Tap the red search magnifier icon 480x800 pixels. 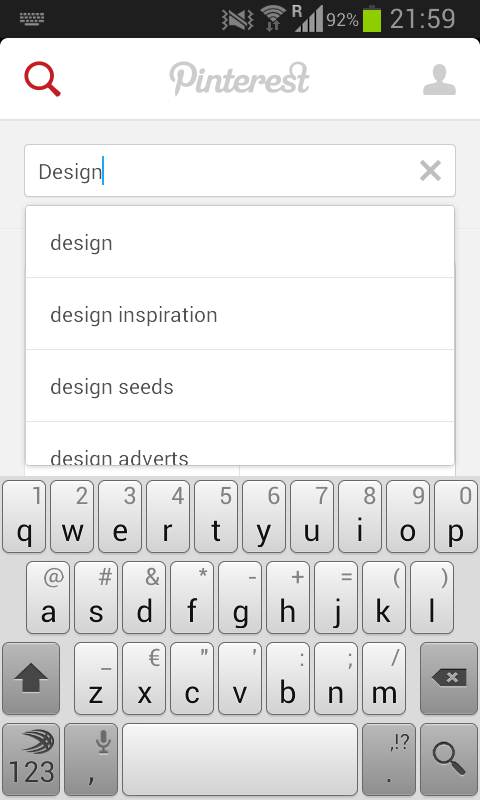click(42, 79)
